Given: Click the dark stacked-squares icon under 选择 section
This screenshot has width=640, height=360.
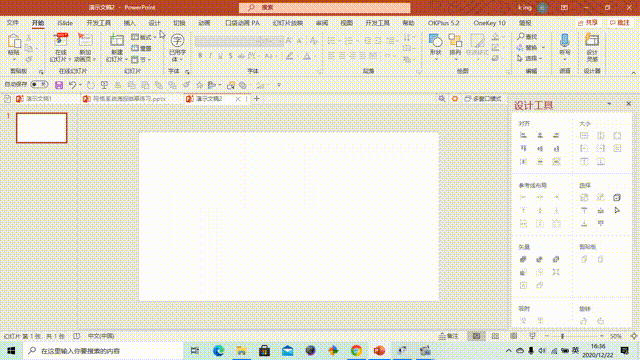Looking at the screenshot, I should (617, 198).
